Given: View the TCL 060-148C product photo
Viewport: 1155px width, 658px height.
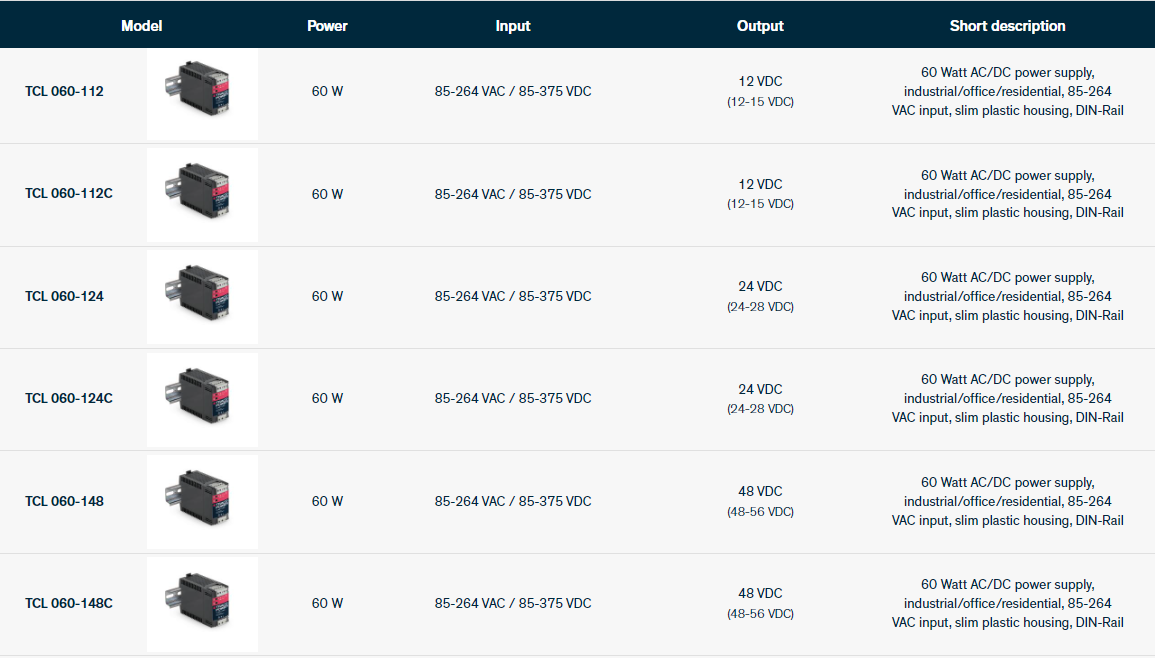Looking at the screenshot, I should (x=202, y=603).
